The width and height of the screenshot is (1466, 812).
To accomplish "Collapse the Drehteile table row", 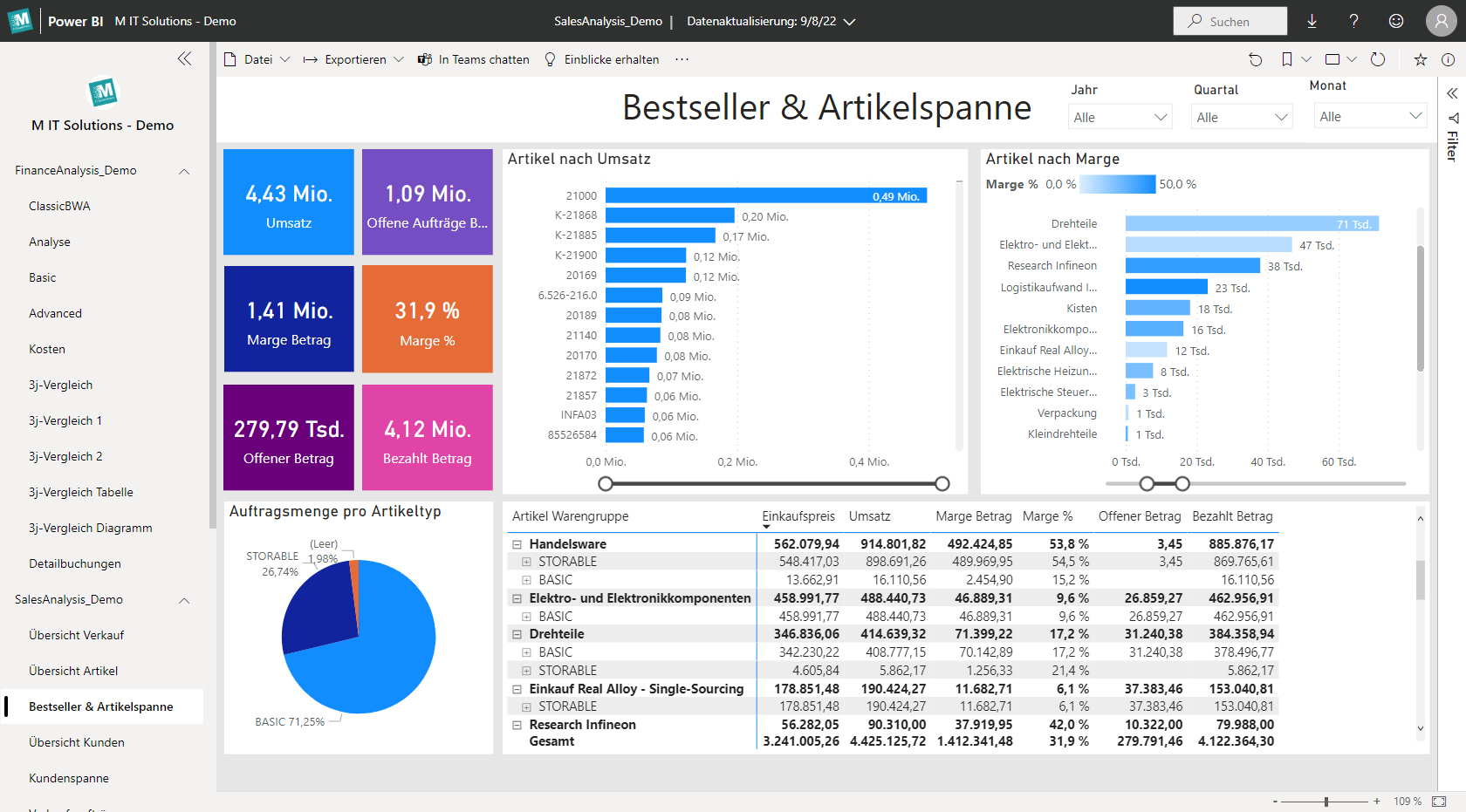I will click(517, 634).
